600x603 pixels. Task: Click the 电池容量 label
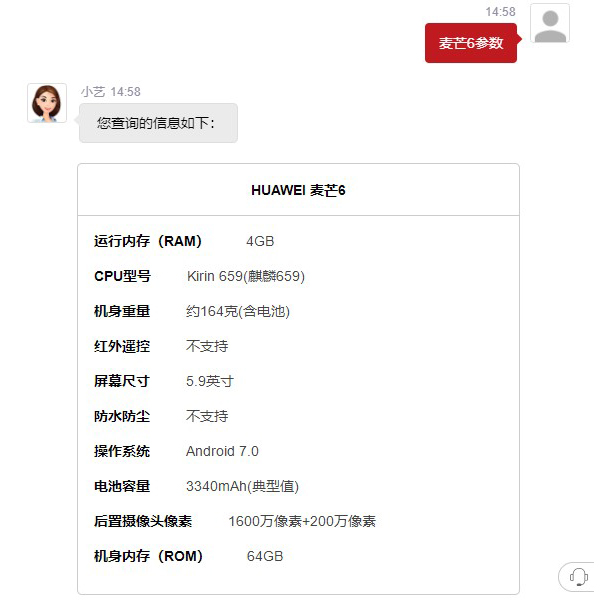(x=122, y=486)
